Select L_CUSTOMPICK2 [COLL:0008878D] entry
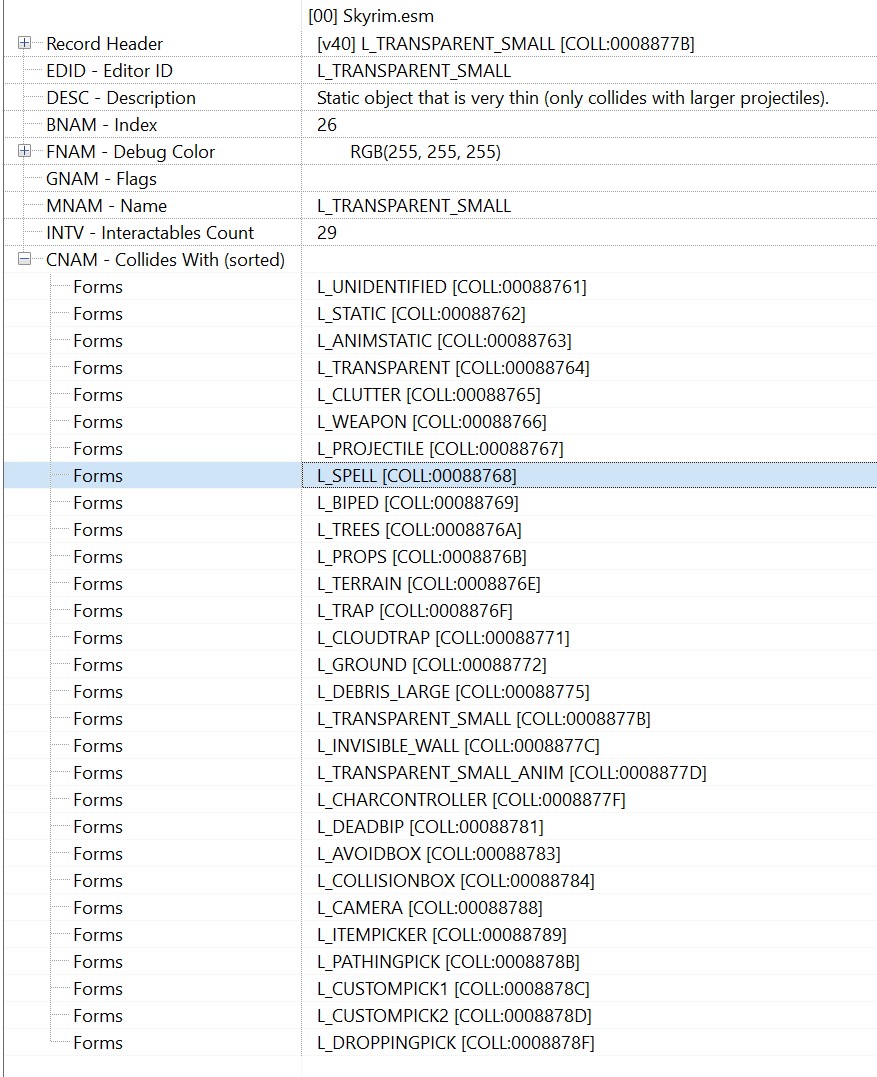 454,1016
